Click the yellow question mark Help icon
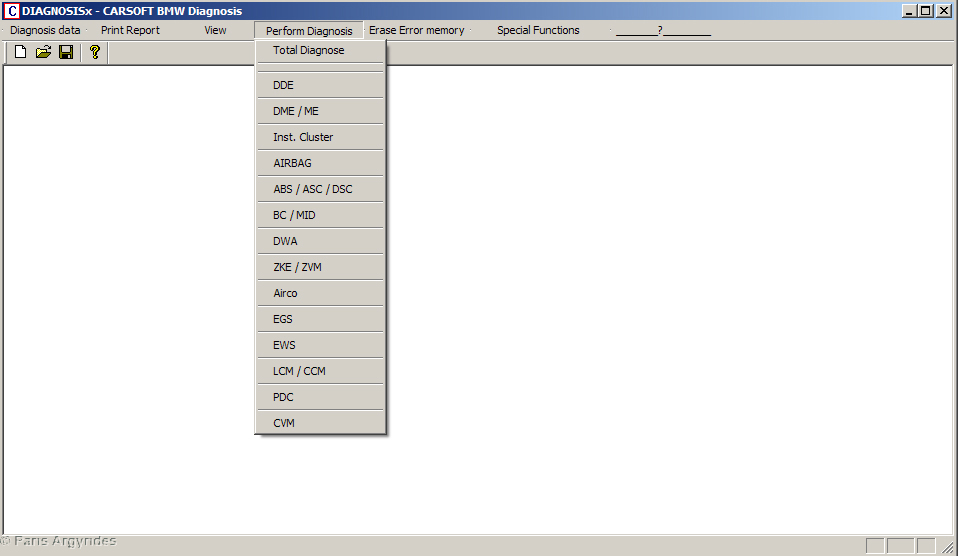 point(95,52)
